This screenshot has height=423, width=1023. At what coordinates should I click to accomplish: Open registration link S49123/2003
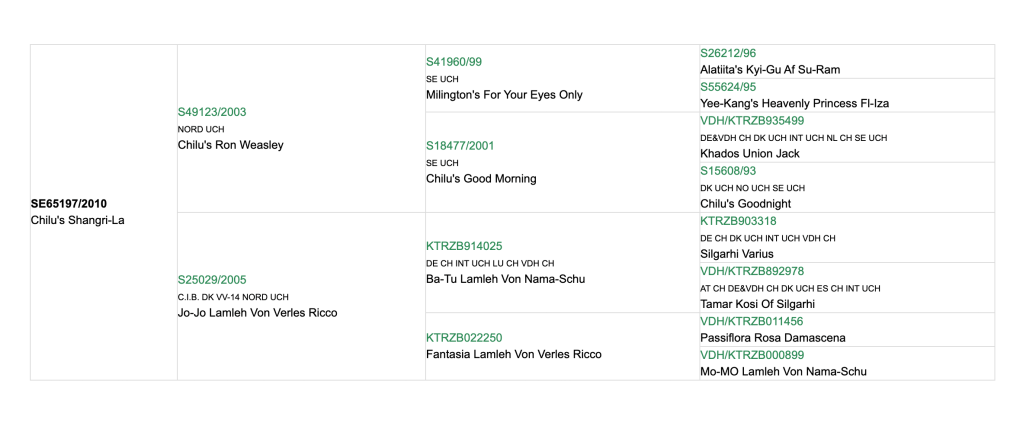pyautogui.click(x=212, y=112)
